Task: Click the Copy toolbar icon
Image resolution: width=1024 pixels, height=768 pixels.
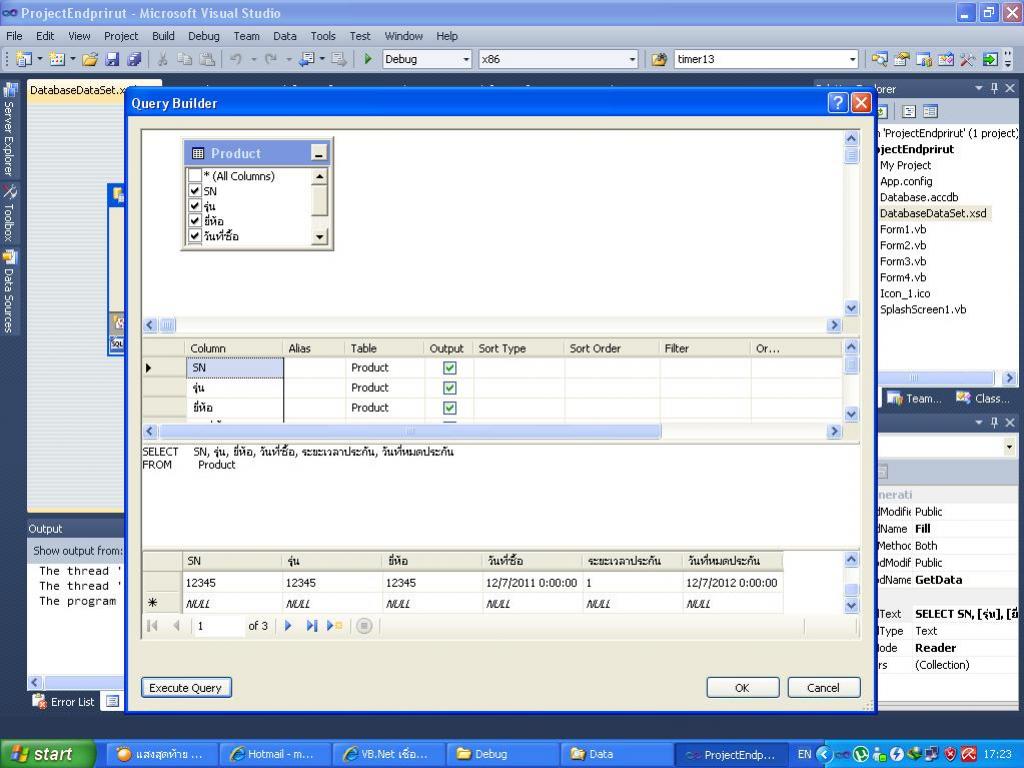Action: (x=185, y=59)
